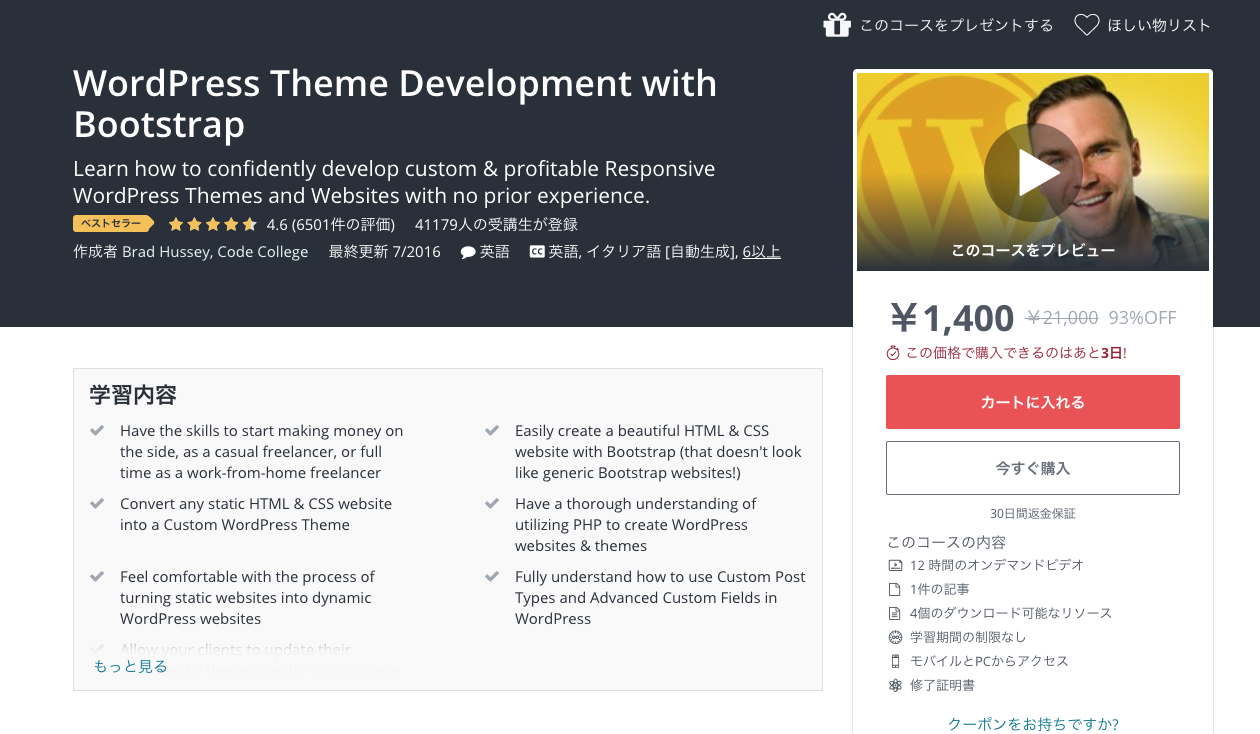
Task: Click the 93%OFF discount text
Action: click(x=1142, y=318)
